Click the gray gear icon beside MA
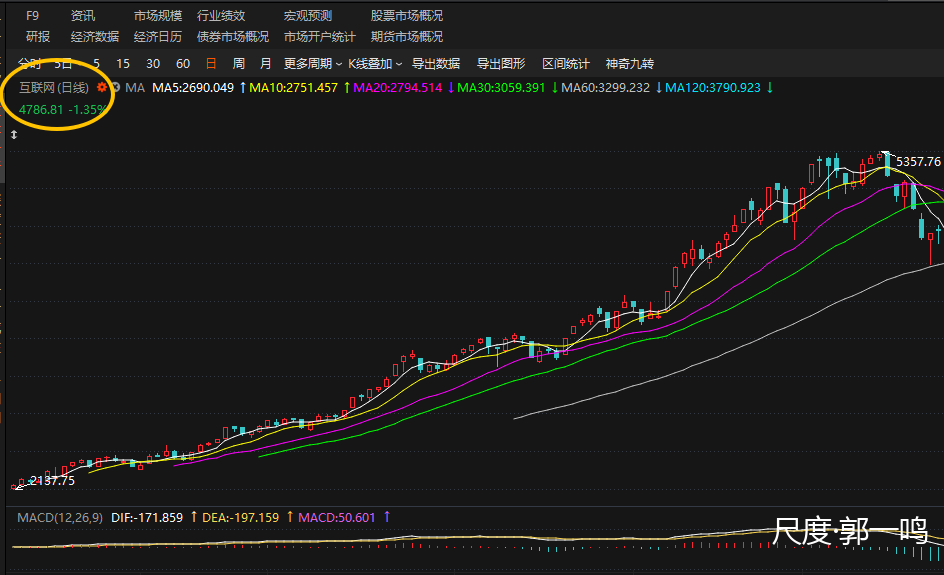The height and width of the screenshot is (575, 944). point(115,88)
